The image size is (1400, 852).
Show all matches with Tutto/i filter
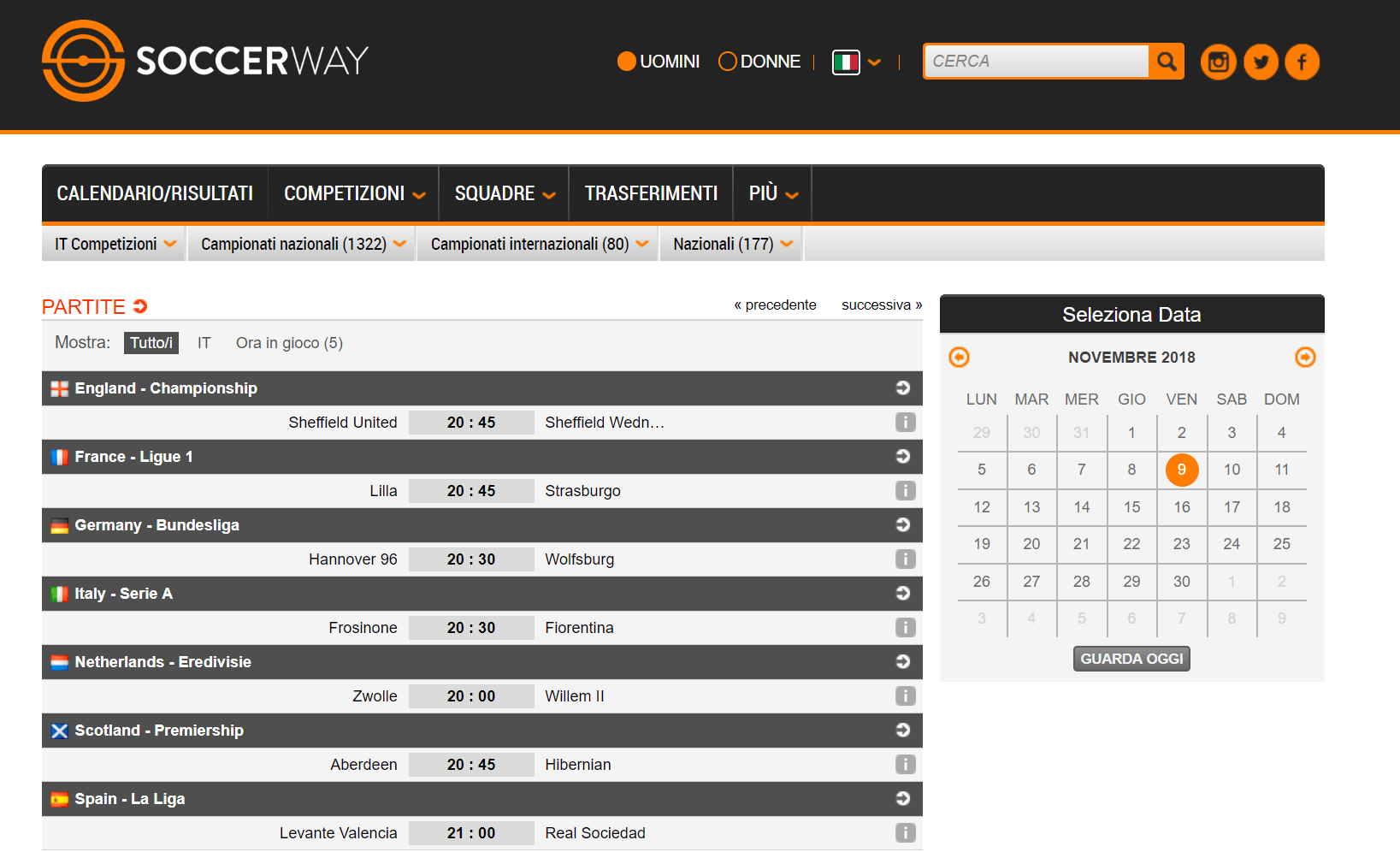tap(151, 343)
